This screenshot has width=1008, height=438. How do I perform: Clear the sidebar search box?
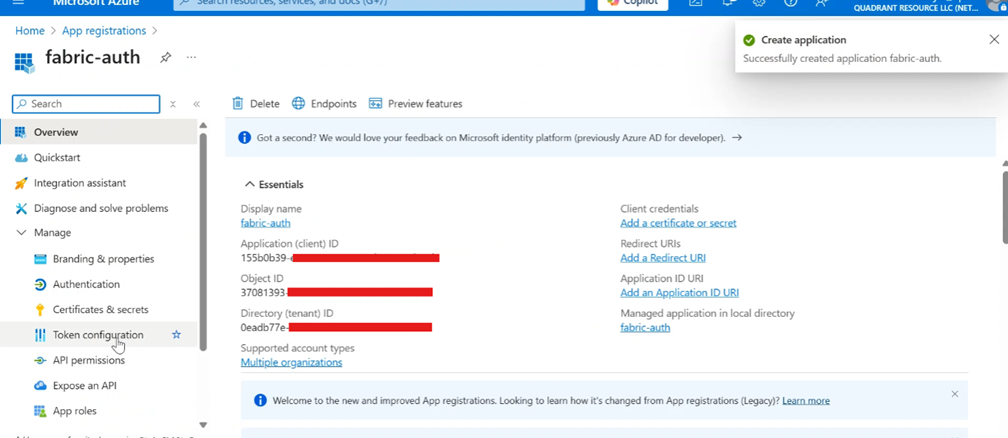tap(172, 104)
